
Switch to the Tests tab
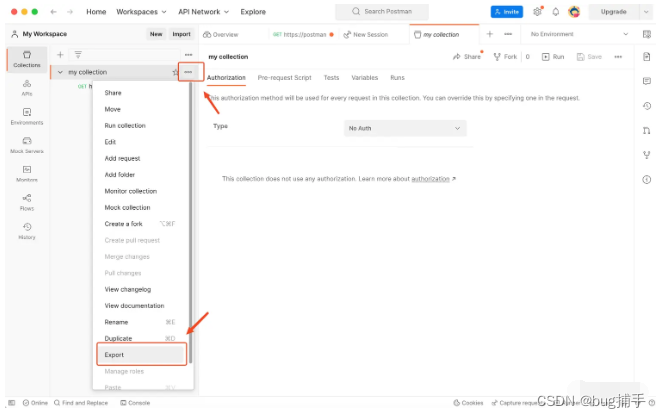331,78
